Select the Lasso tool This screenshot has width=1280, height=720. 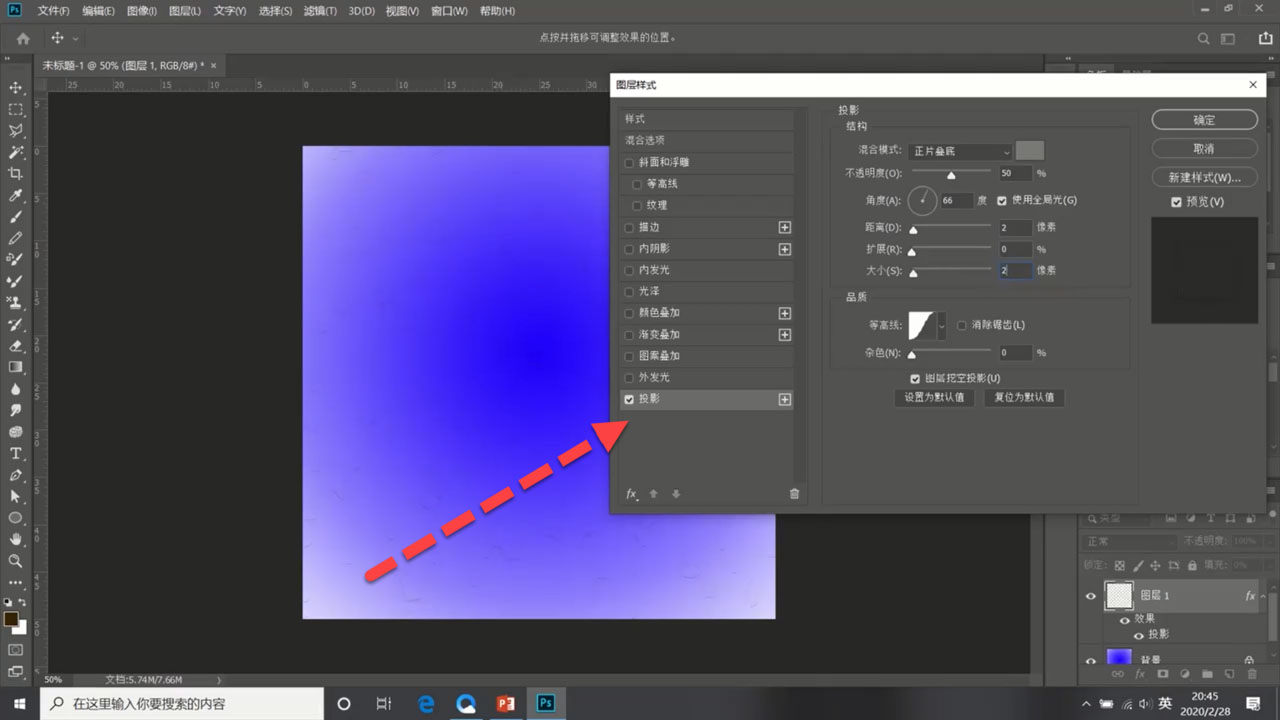(16, 131)
